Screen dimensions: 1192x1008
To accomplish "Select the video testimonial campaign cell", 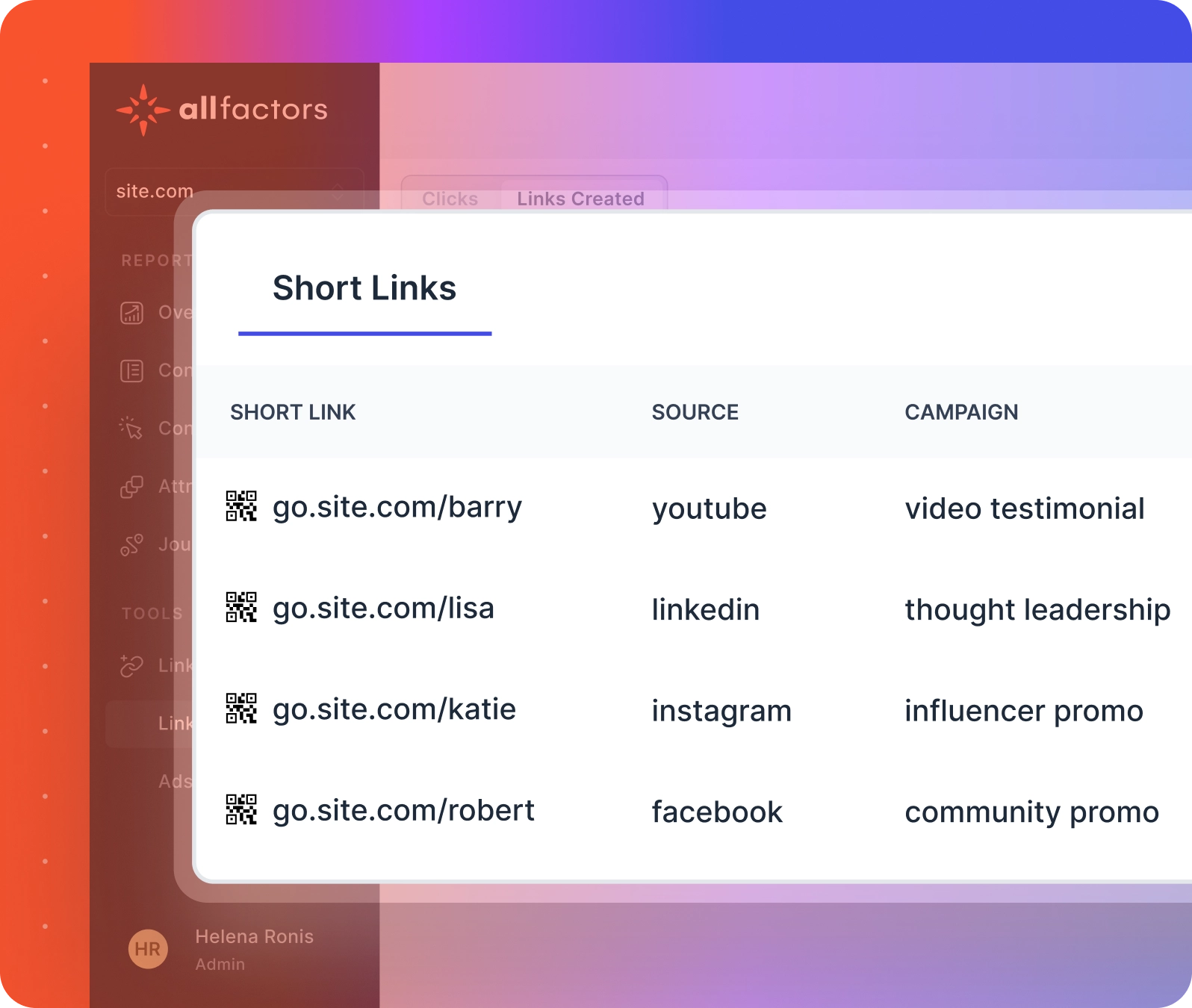I will [x=1025, y=509].
